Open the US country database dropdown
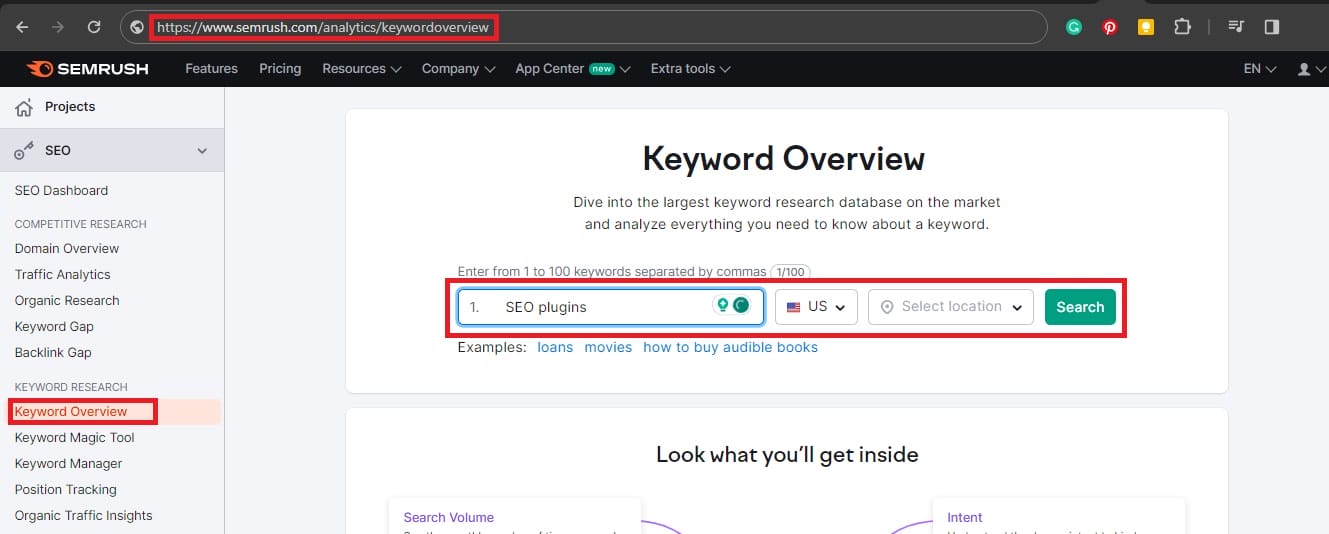Screen dimensions: 1329x534 816,307
